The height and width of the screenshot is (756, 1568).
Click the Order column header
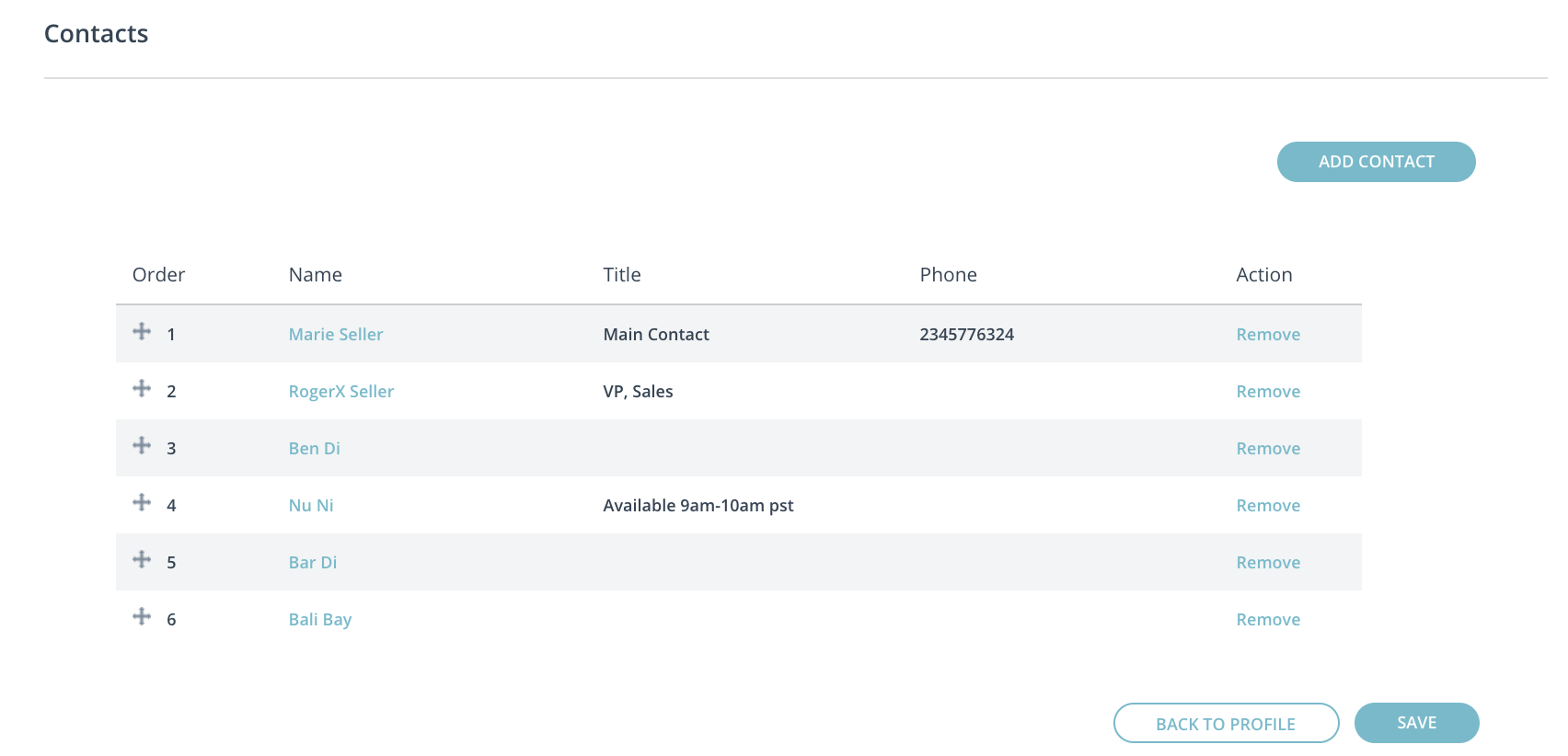(x=159, y=275)
